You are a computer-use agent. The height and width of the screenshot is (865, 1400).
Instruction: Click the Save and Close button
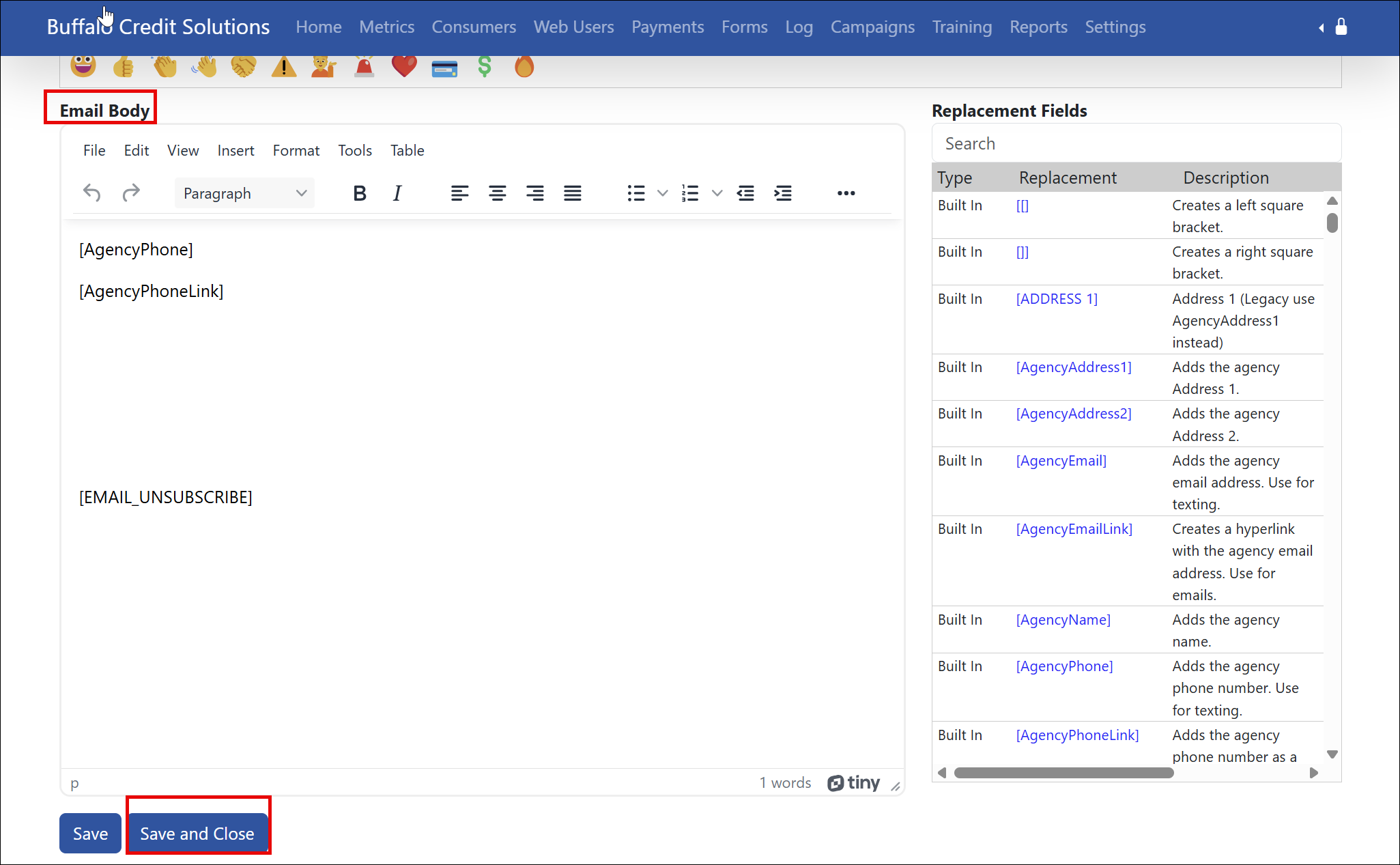click(x=197, y=833)
